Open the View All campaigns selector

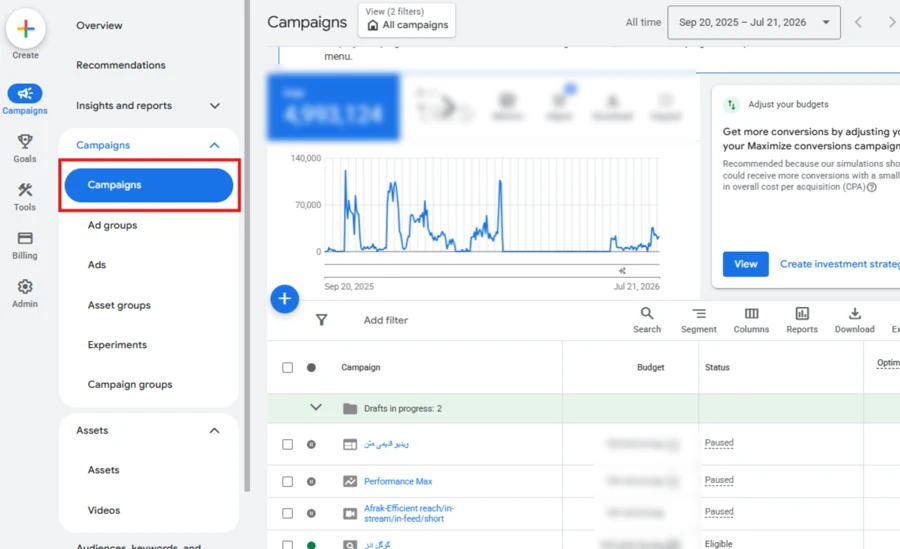coord(407,20)
